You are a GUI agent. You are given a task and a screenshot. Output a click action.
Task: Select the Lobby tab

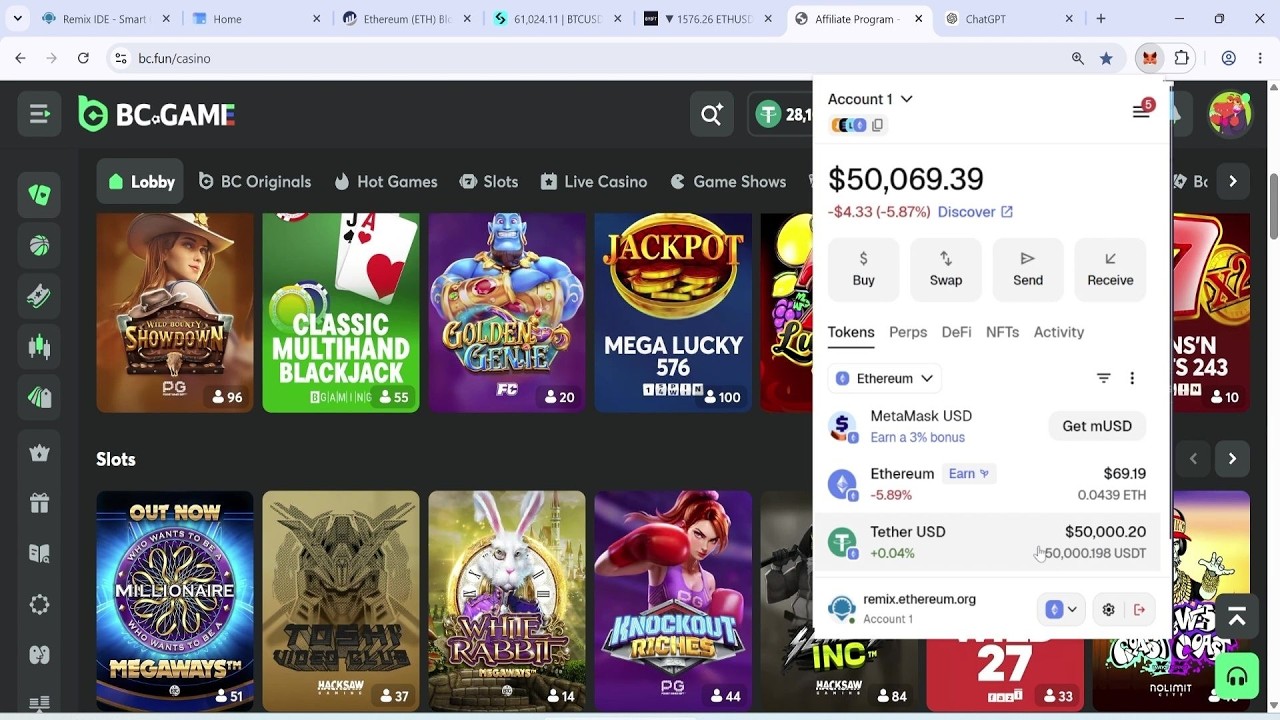140,181
